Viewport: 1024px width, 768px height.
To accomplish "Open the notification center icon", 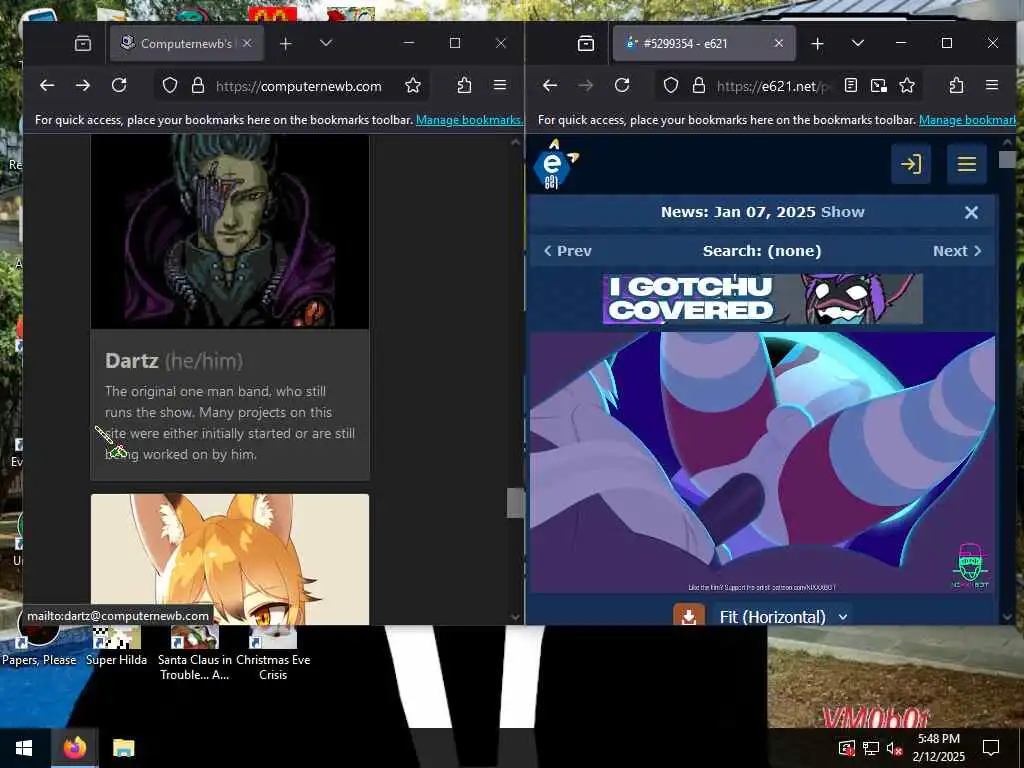I will tap(991, 748).
